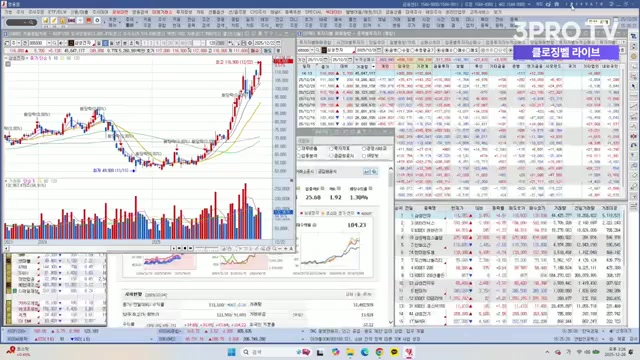Click the blue 매도 button in chart window

coord(267,51)
